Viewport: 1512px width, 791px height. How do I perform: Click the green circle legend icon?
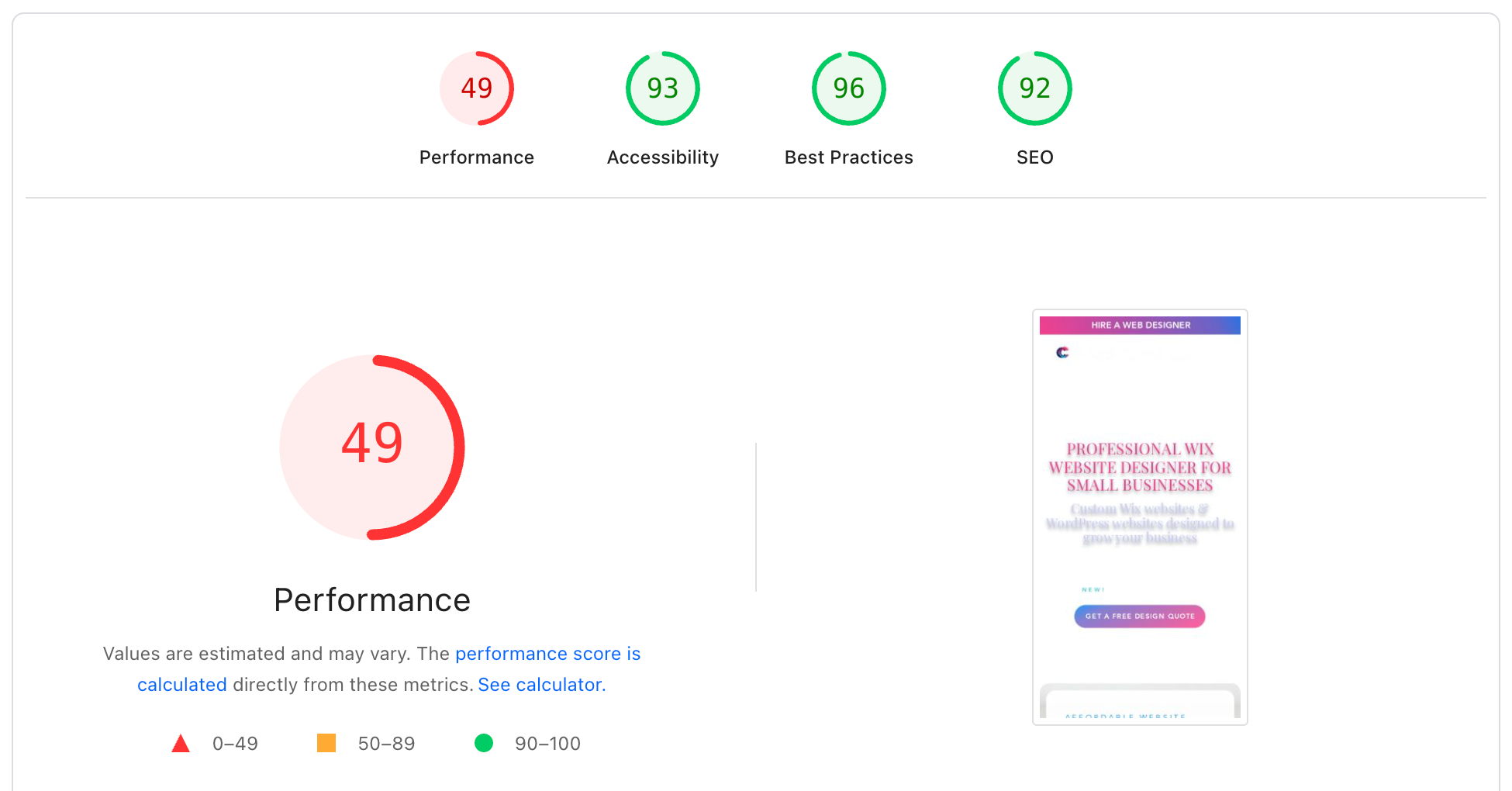[x=484, y=743]
